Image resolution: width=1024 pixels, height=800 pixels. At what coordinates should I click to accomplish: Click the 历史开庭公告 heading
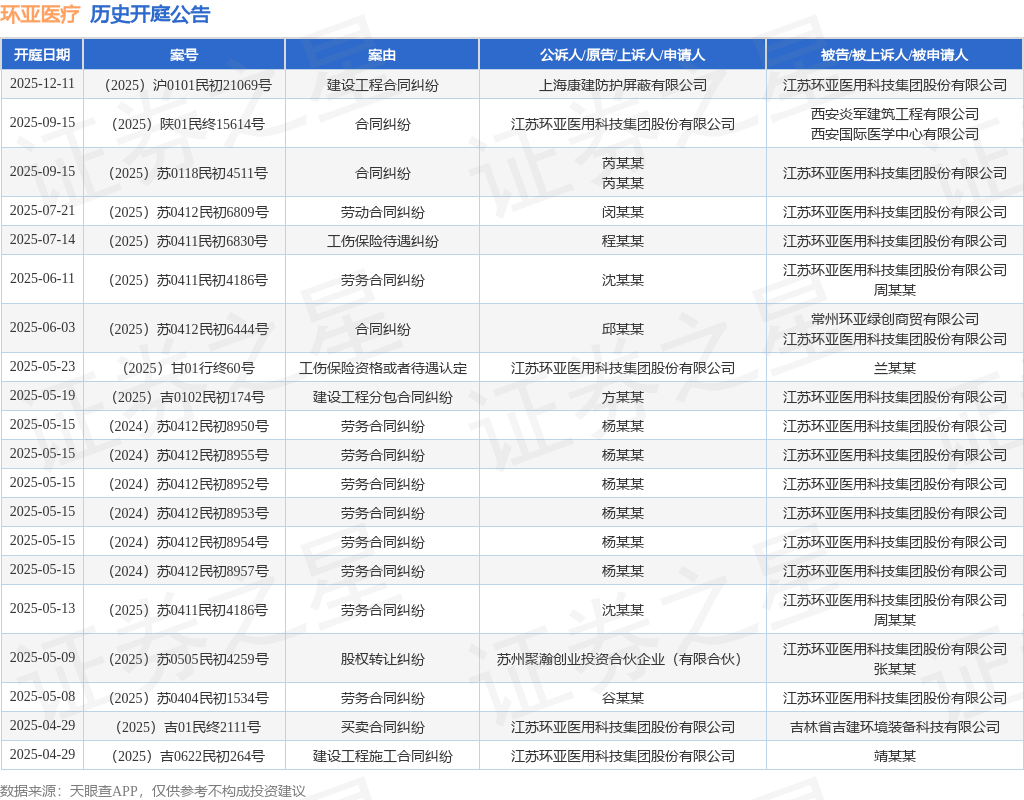150,14
